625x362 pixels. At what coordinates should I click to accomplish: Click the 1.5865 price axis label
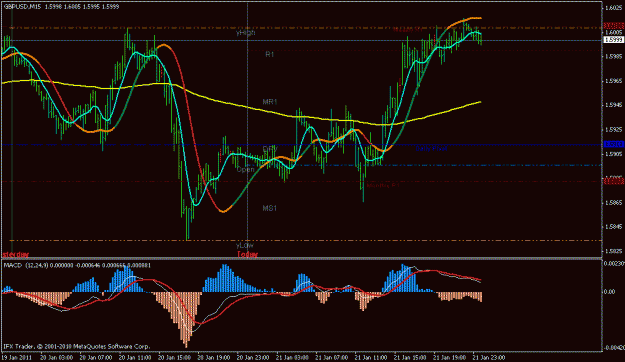[613, 203]
